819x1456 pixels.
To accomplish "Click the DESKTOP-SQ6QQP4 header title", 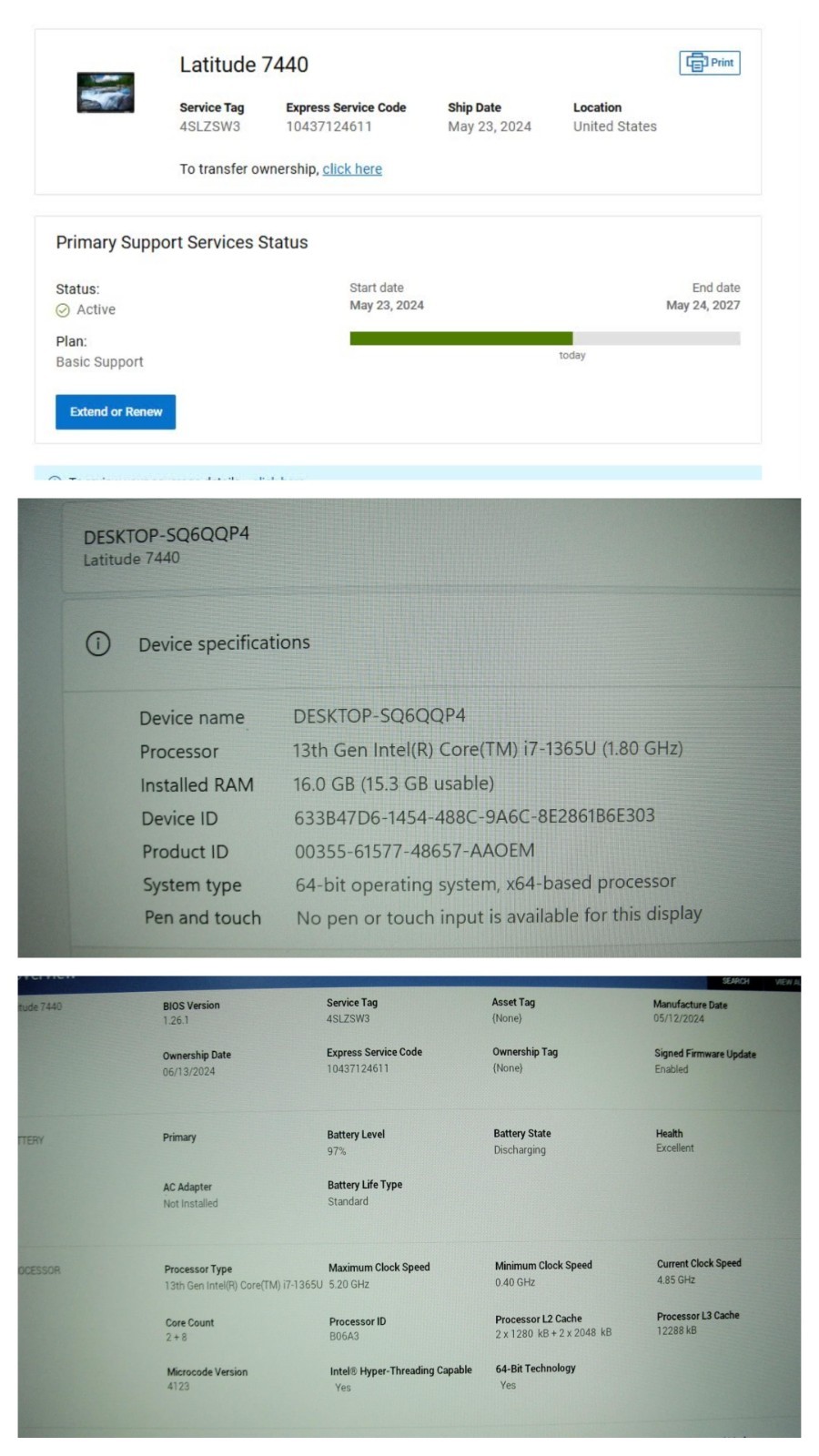I will point(167,534).
